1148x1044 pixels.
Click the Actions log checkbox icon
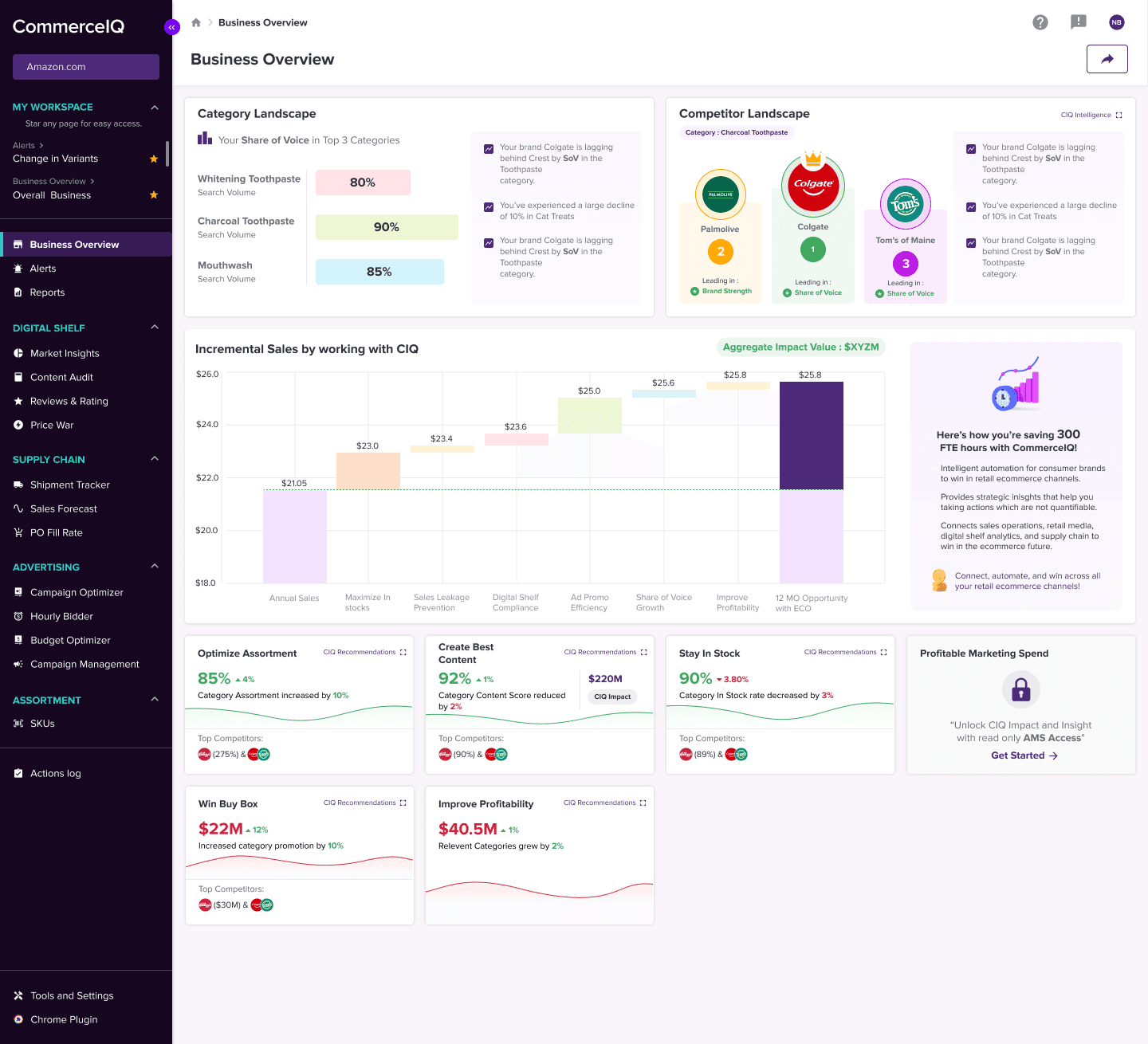pos(18,773)
